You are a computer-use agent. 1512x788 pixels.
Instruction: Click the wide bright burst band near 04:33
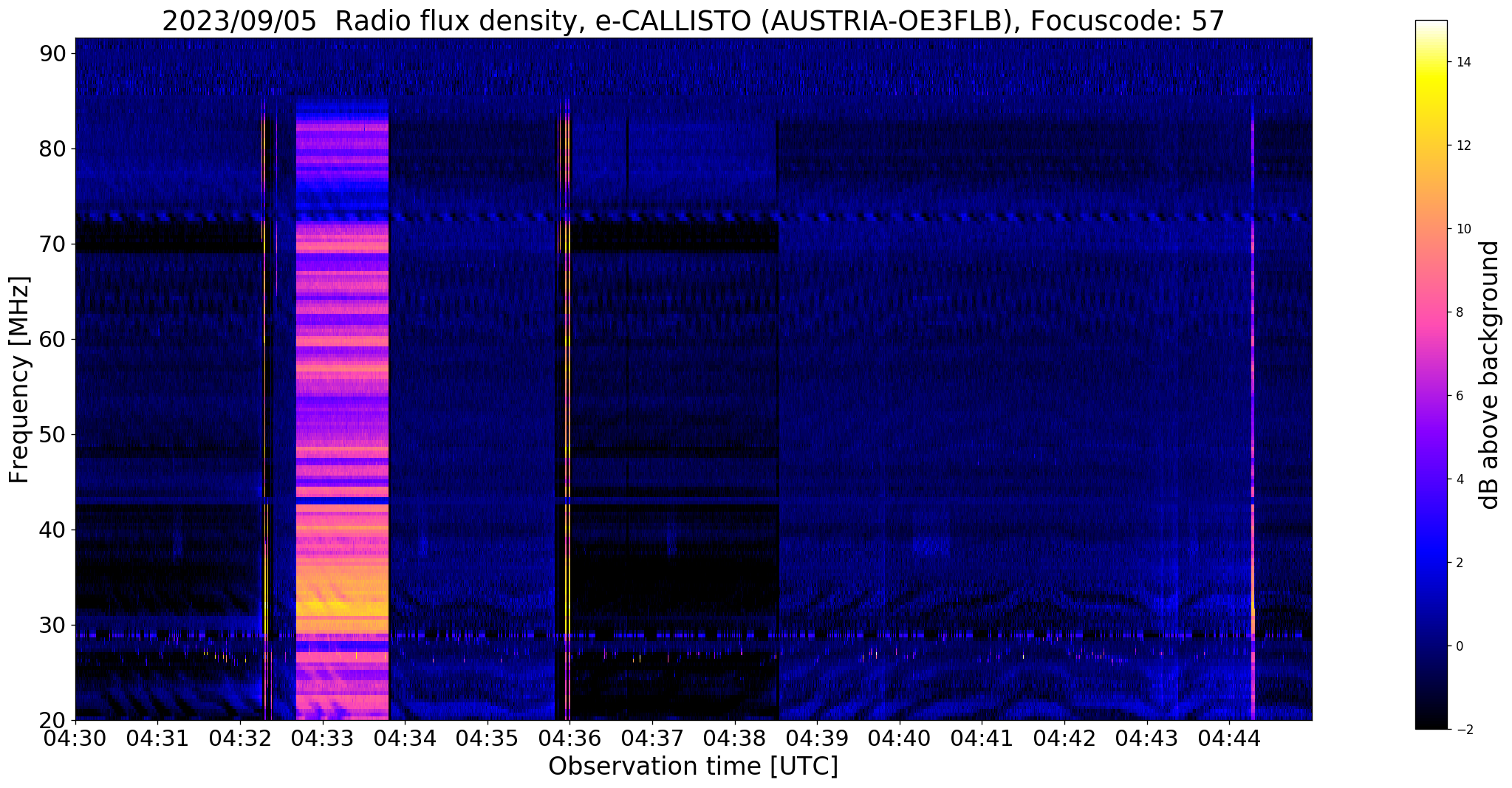(x=342, y=409)
